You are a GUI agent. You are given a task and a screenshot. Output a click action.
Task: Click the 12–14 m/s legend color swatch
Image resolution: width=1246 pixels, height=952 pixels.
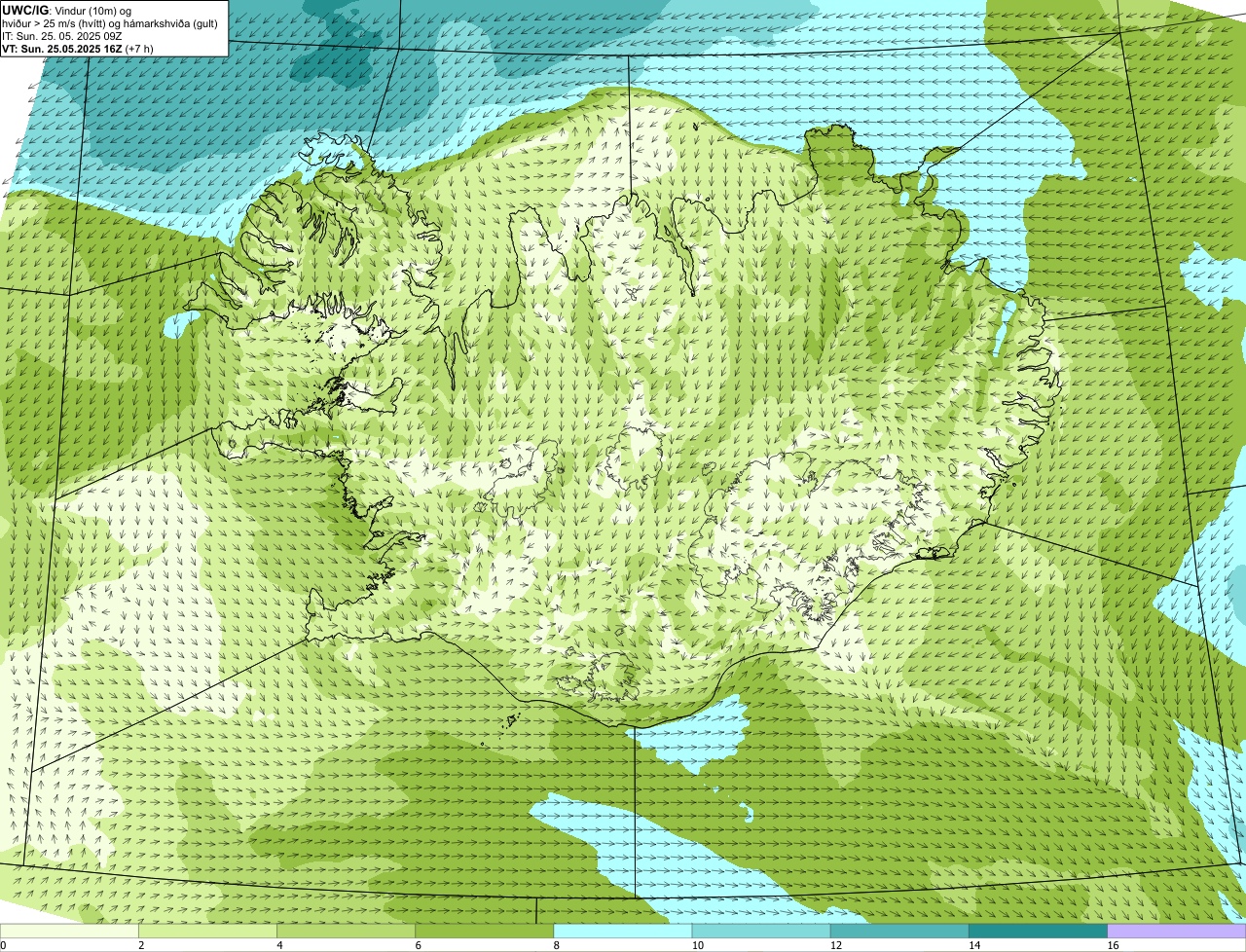[x=899, y=932]
